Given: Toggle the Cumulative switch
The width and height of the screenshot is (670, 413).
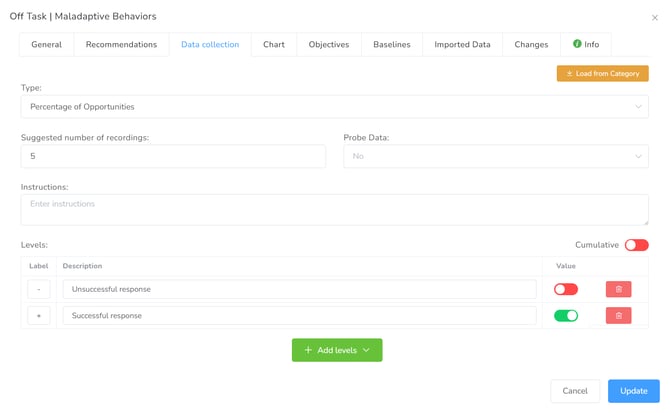Looking at the screenshot, I should (x=636, y=245).
